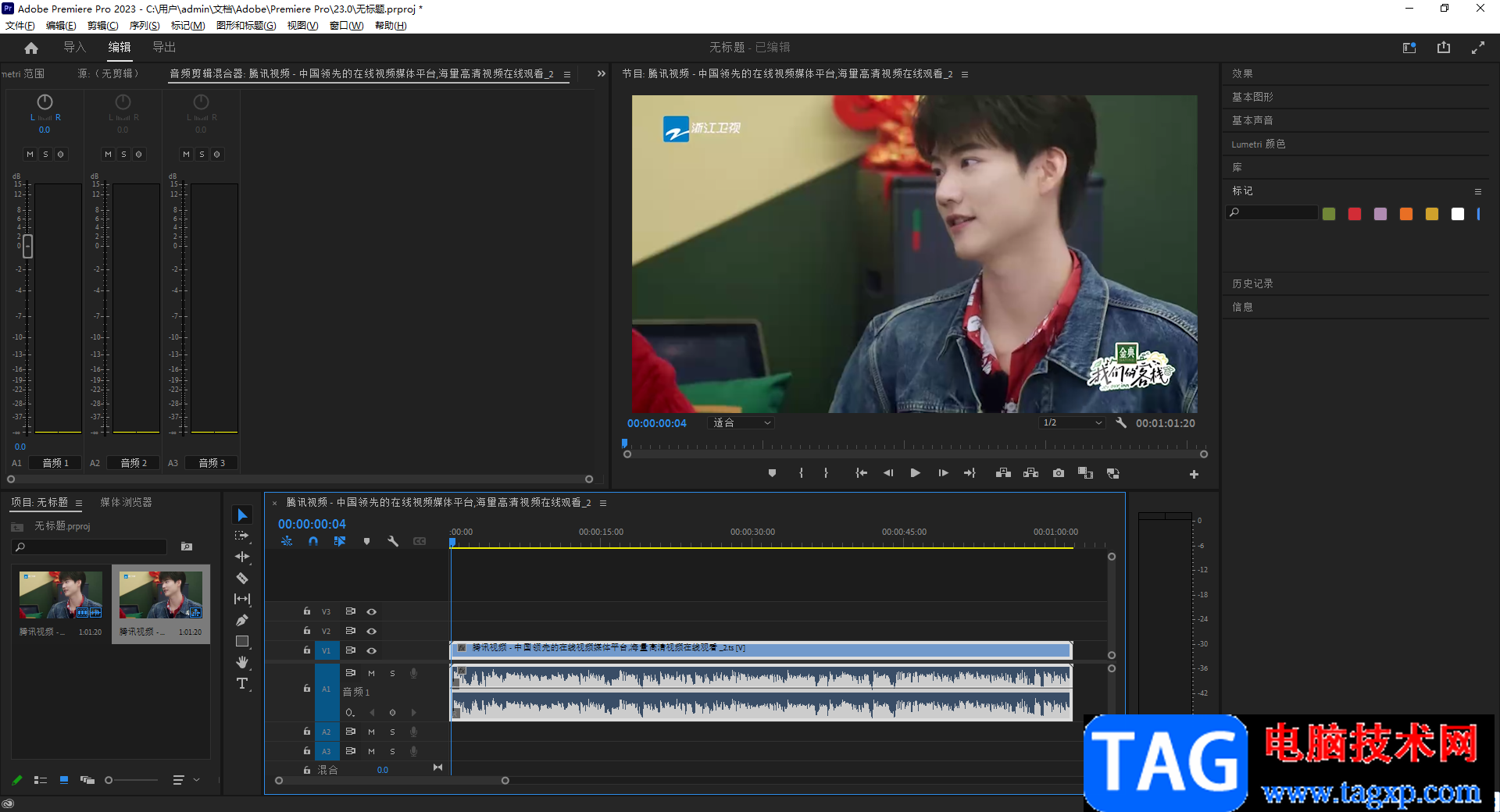Filter markers by red color swatch
1500x812 pixels.
[x=1355, y=214]
